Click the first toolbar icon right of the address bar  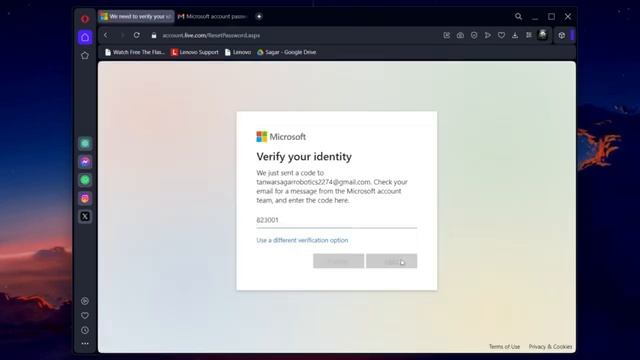[x=447, y=36]
